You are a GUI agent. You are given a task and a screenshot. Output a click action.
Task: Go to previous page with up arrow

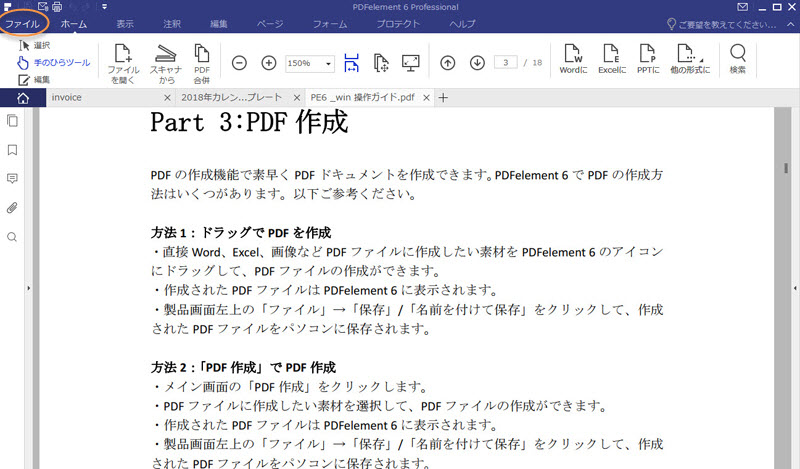pos(447,63)
